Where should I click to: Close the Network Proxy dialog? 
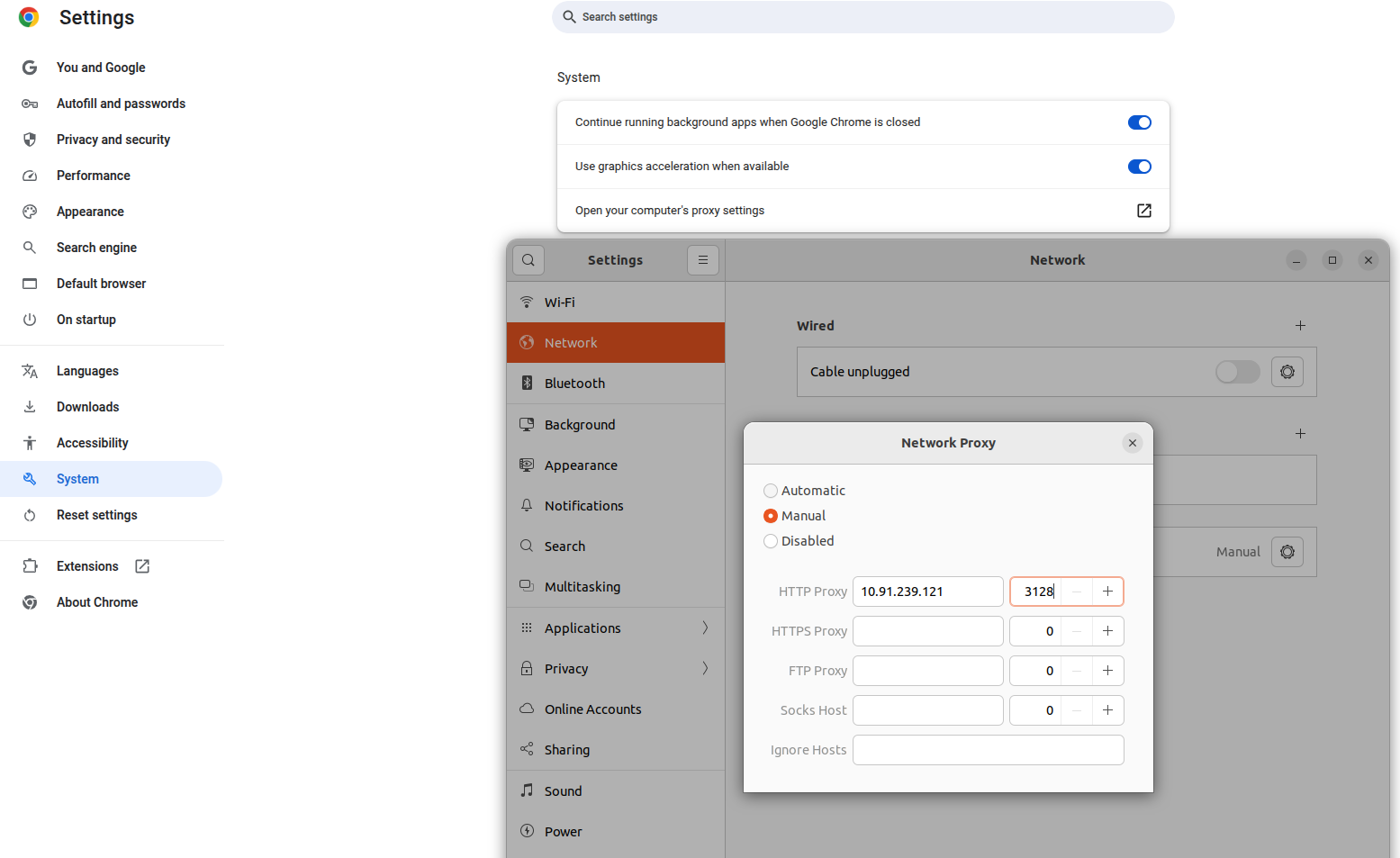coord(1132,443)
